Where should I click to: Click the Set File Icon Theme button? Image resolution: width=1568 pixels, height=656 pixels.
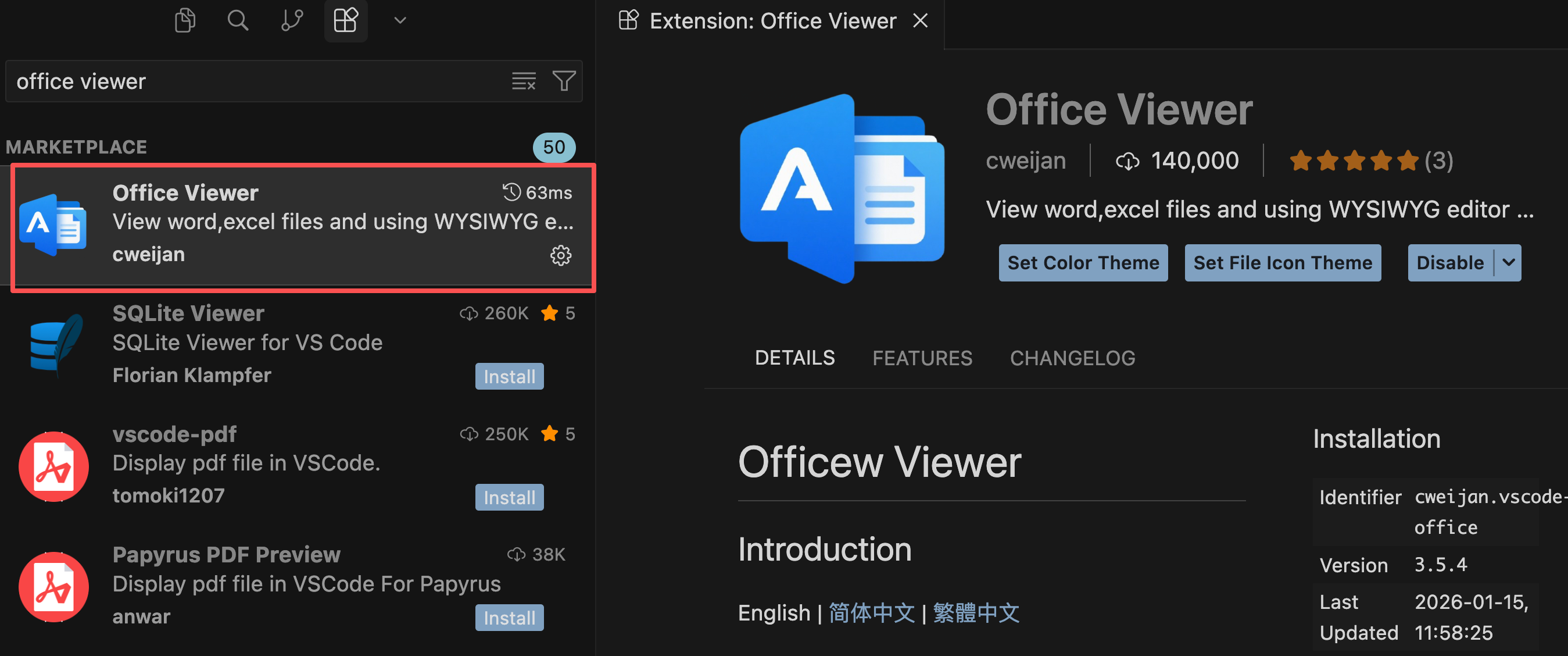(x=1283, y=262)
